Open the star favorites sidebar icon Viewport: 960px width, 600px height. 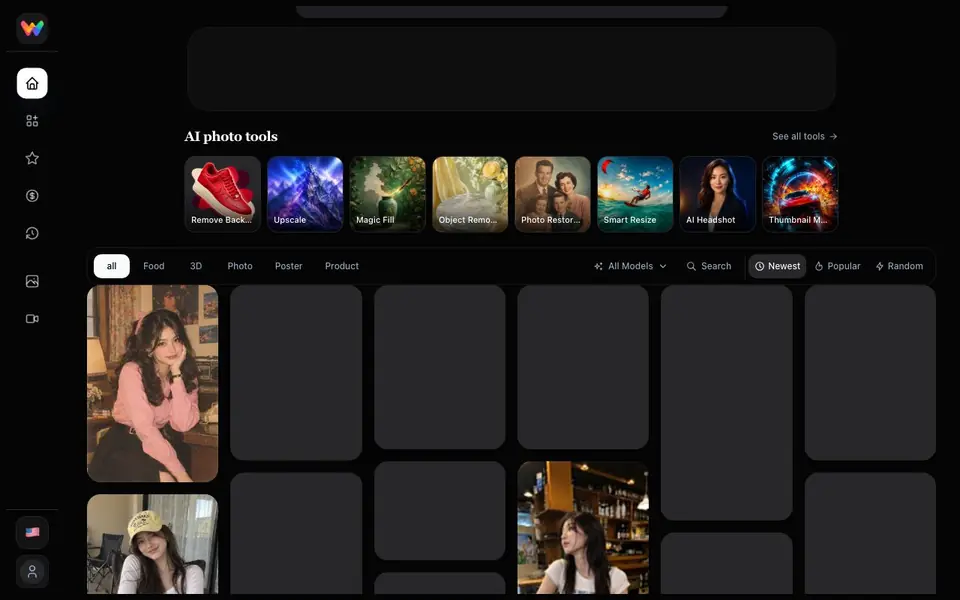click(x=32, y=158)
